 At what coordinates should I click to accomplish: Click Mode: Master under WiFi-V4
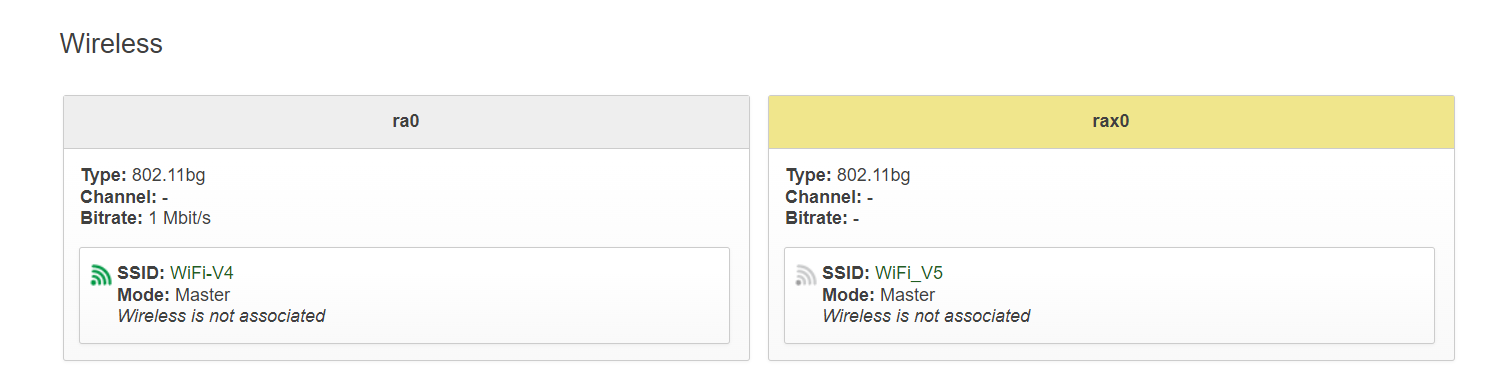tap(174, 295)
